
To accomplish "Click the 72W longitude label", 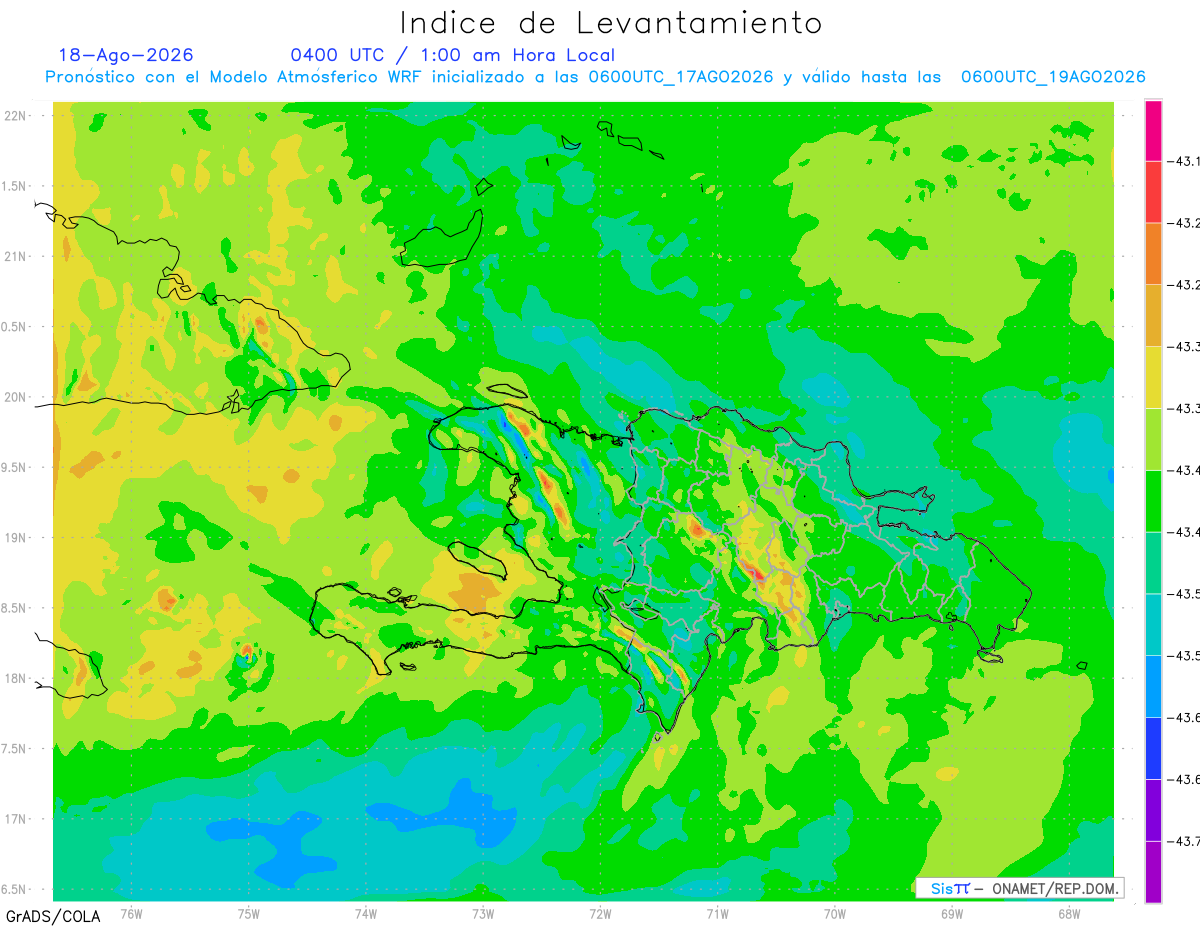I will (x=600, y=914).
